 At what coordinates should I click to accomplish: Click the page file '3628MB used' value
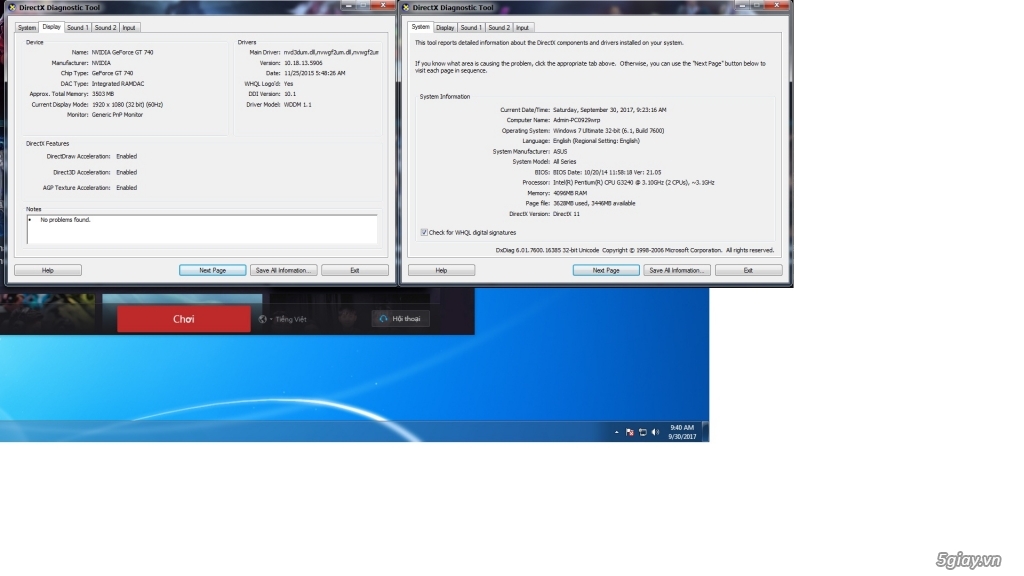click(x=594, y=204)
